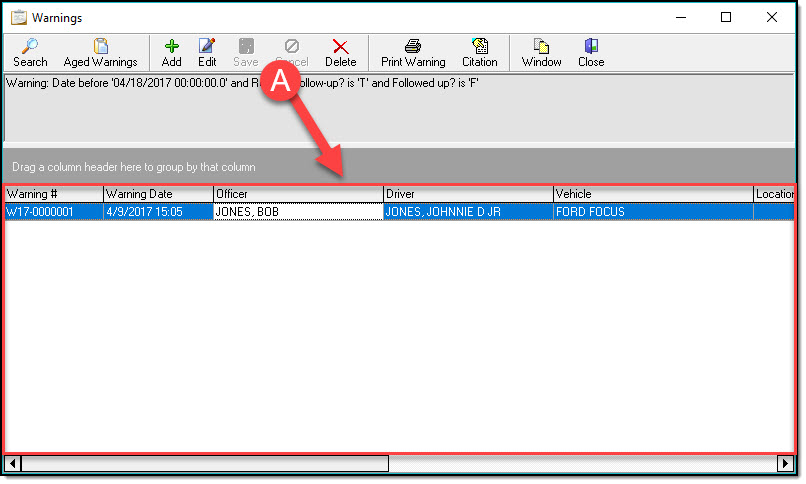This screenshot has width=806, height=484.
Task: Click the Warnings window title bar icon
Action: (18, 17)
